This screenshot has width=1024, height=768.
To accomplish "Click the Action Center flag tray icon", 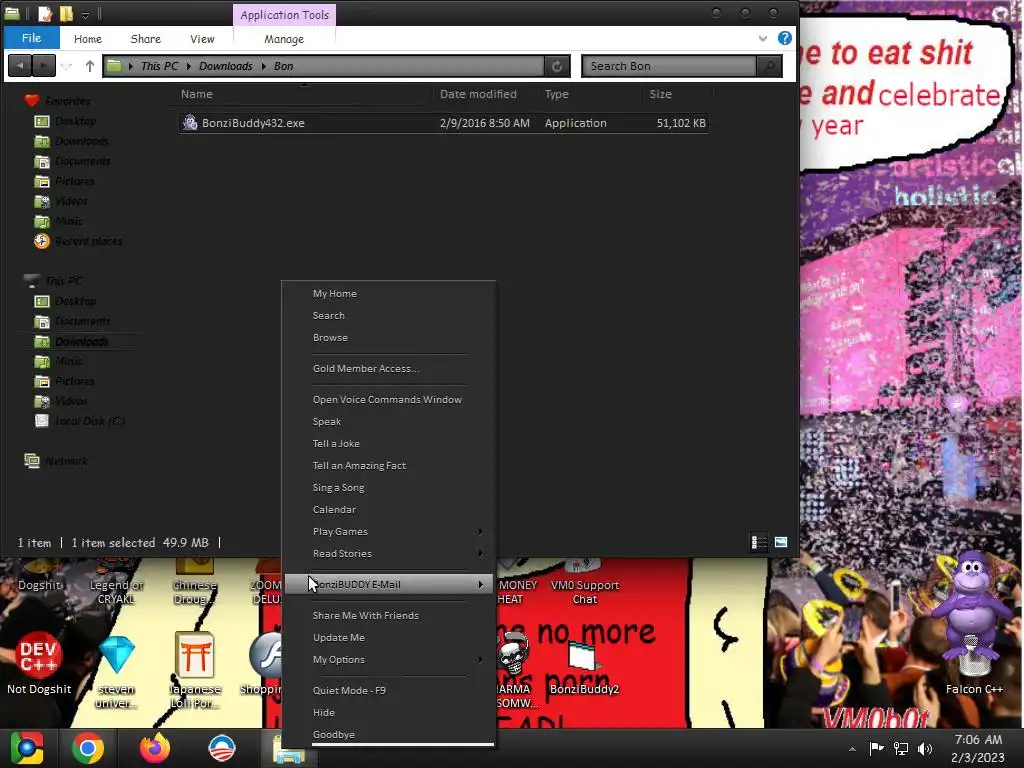I will (876, 748).
